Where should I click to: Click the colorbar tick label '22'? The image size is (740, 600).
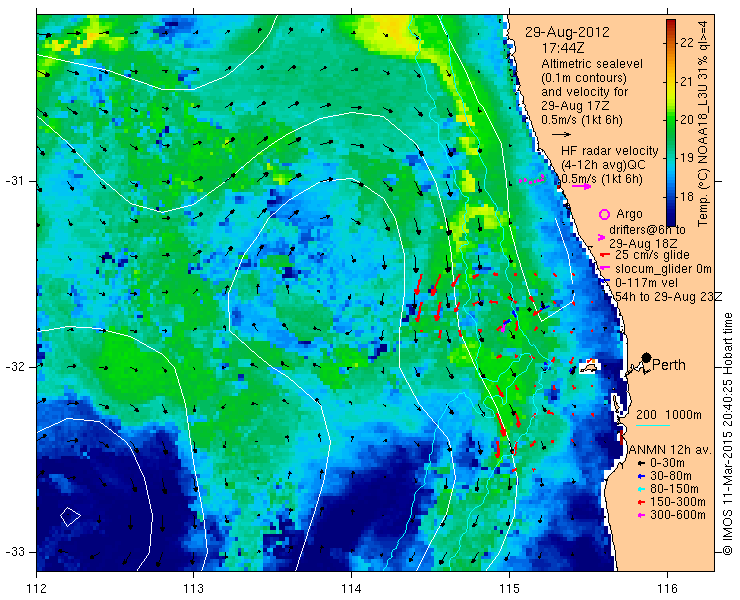pos(687,42)
